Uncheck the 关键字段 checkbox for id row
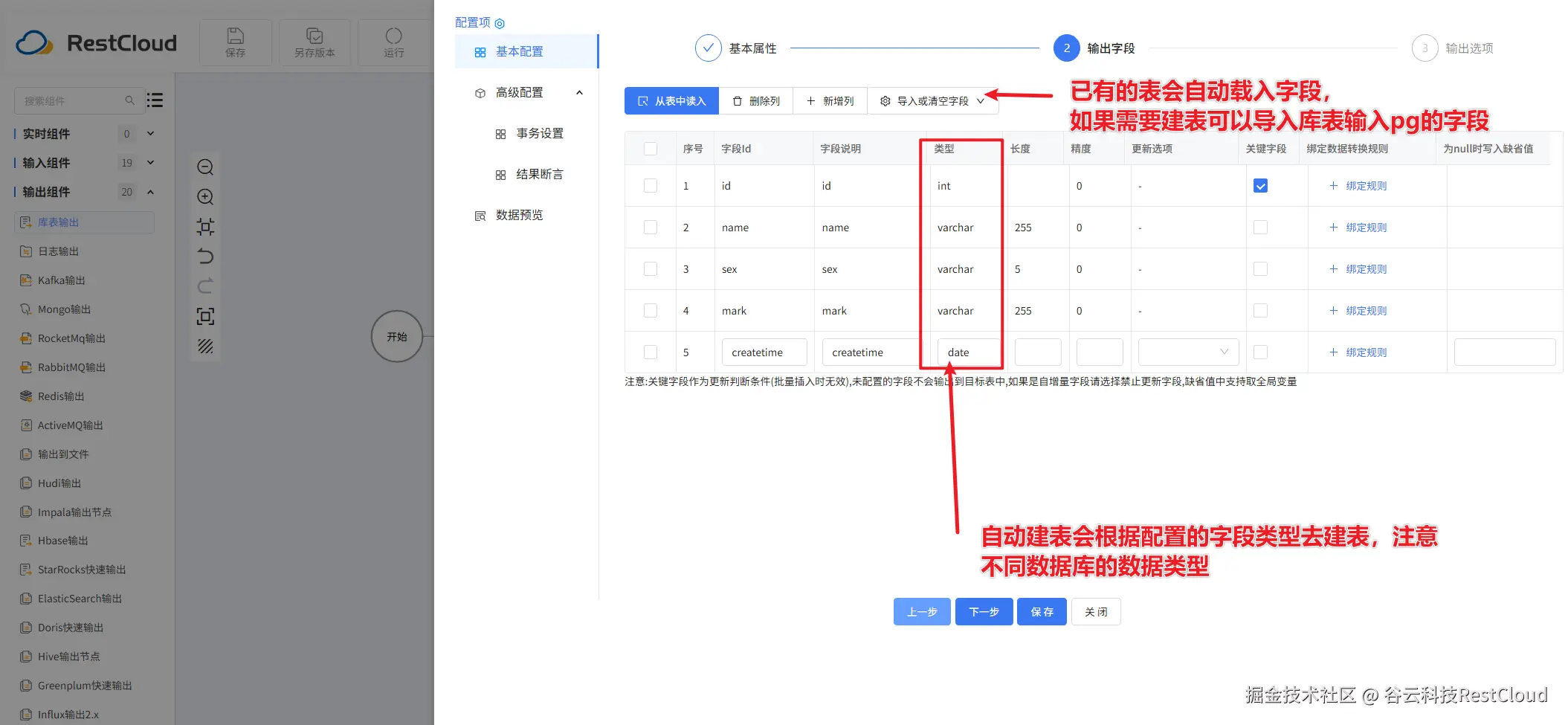Screen dimensions: 1568x725 [1260, 185]
